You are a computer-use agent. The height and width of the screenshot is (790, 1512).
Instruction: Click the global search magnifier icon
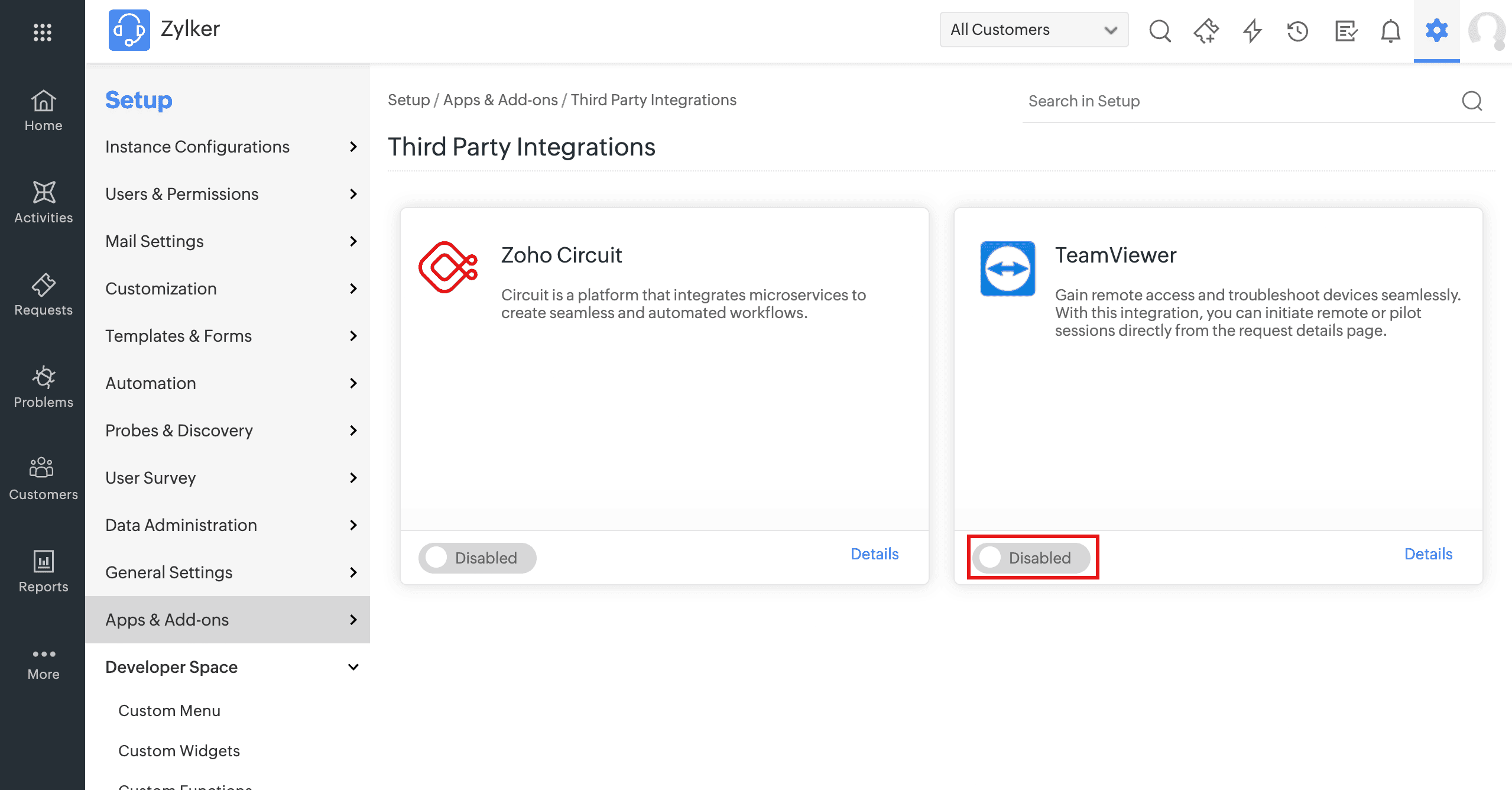[x=1160, y=31]
